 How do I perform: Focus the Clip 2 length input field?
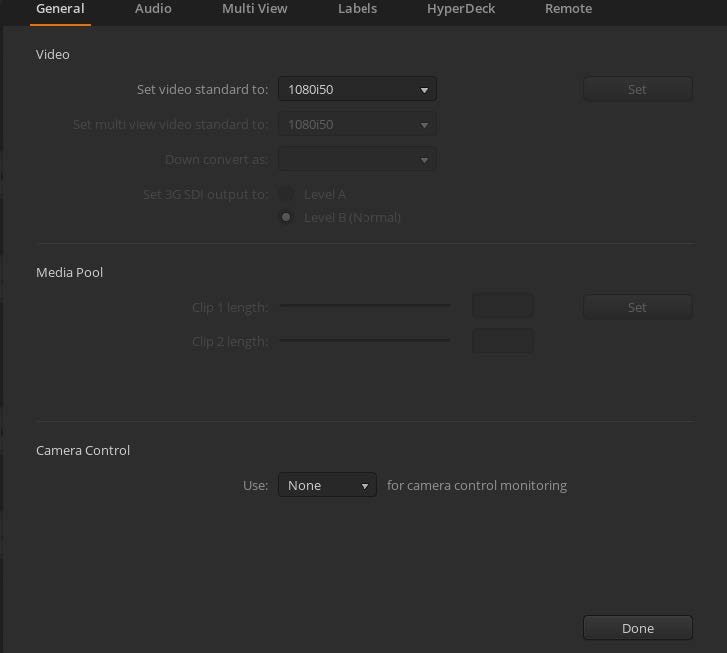502,341
